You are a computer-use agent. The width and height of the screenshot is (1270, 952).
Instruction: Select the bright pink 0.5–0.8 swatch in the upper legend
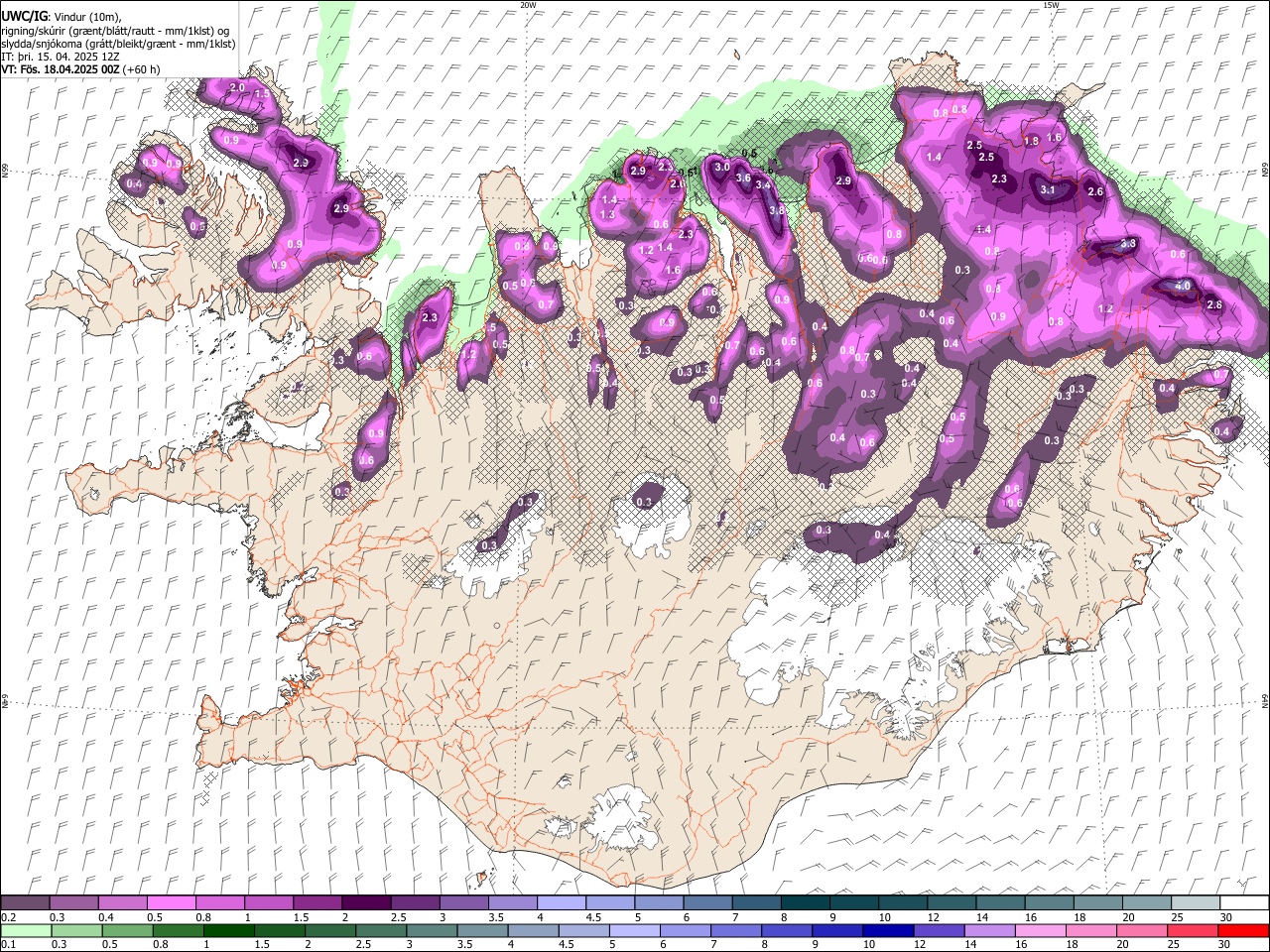pos(172,903)
